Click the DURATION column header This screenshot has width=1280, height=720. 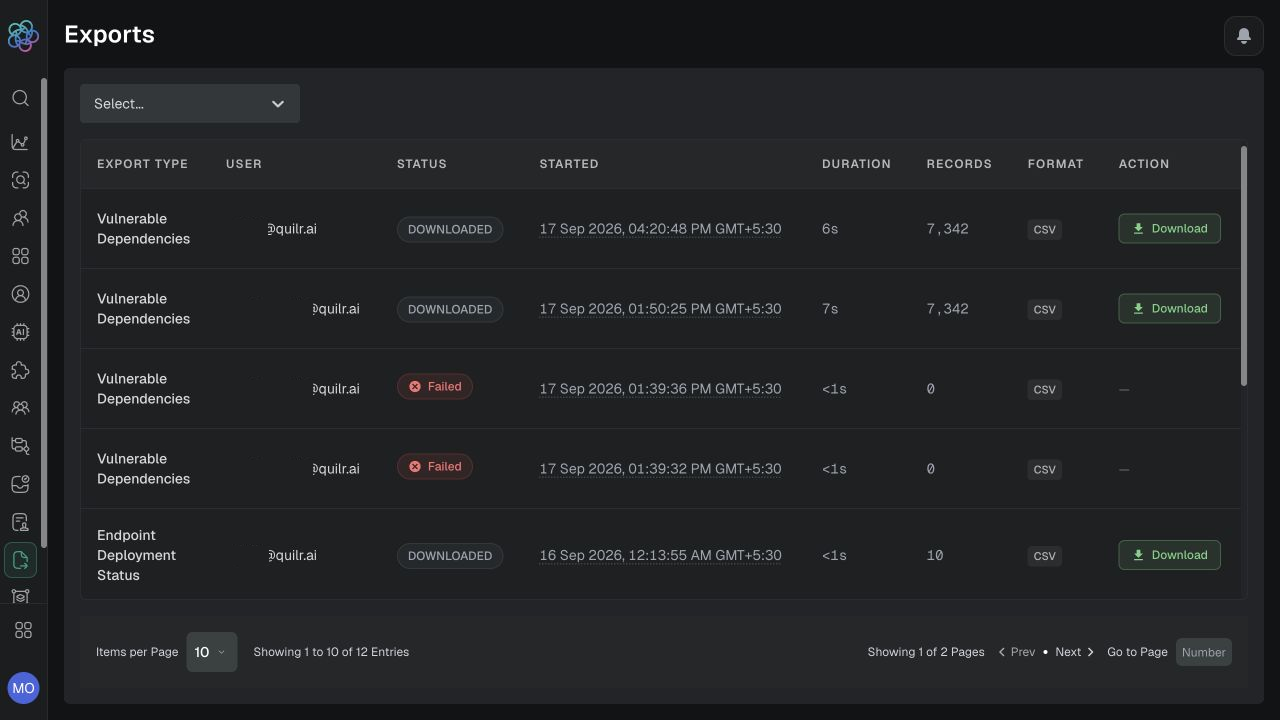point(856,164)
